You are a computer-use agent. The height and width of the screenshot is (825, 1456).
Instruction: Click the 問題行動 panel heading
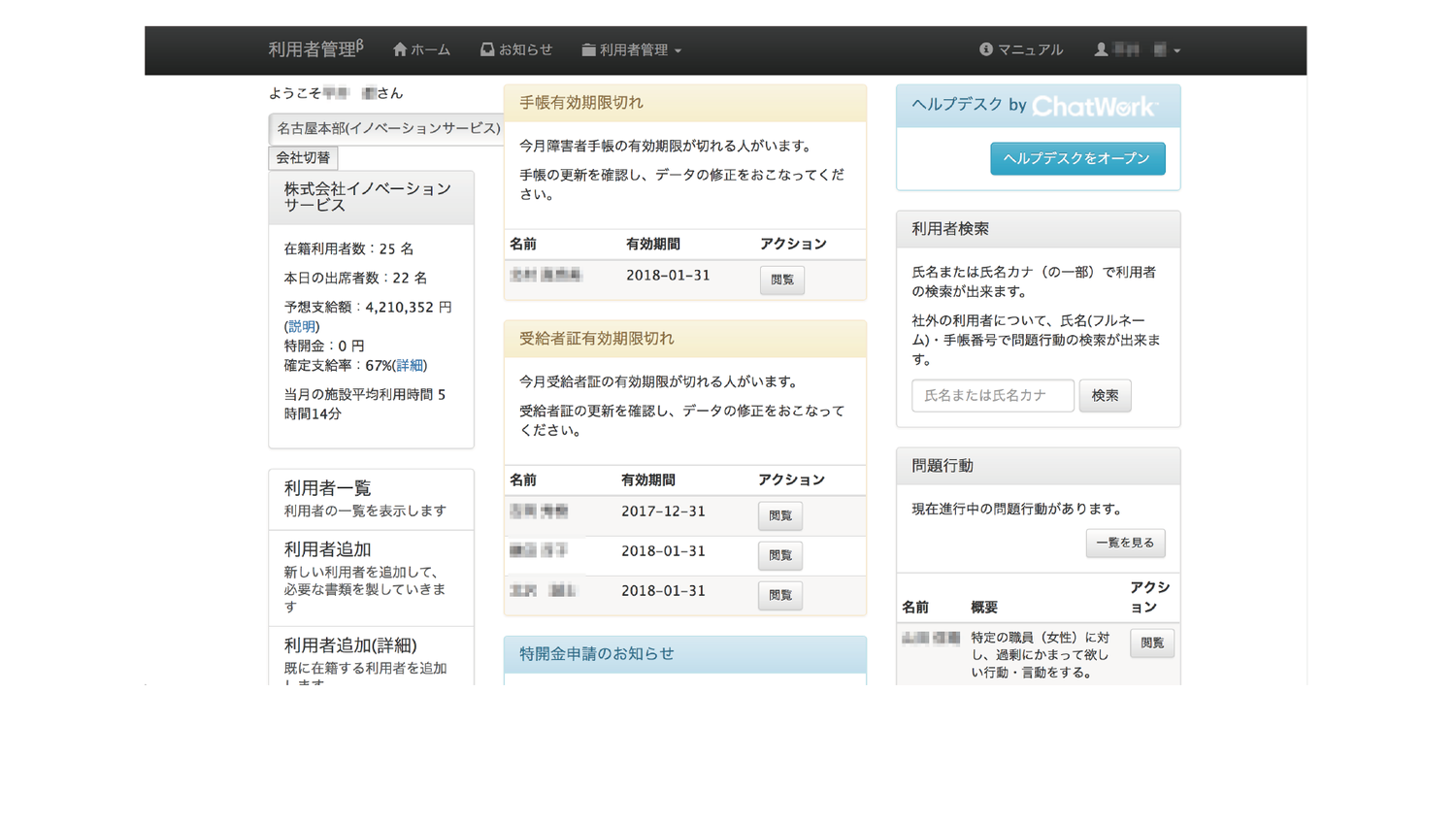coord(1039,466)
